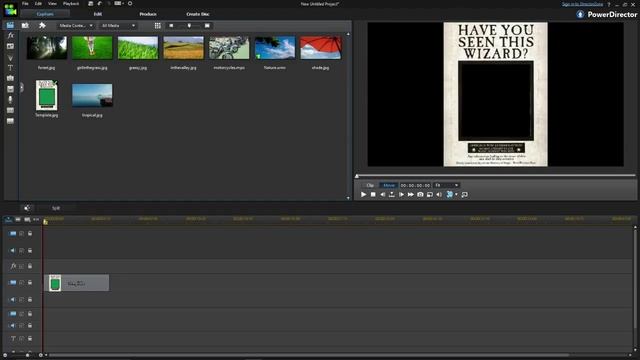Click the Magic Tools icon above the timeline
The image size is (640, 360).
click(27, 208)
